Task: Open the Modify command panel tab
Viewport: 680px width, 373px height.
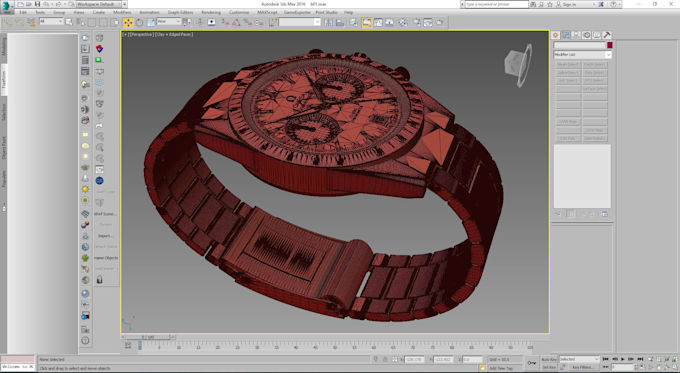Action: [566, 35]
